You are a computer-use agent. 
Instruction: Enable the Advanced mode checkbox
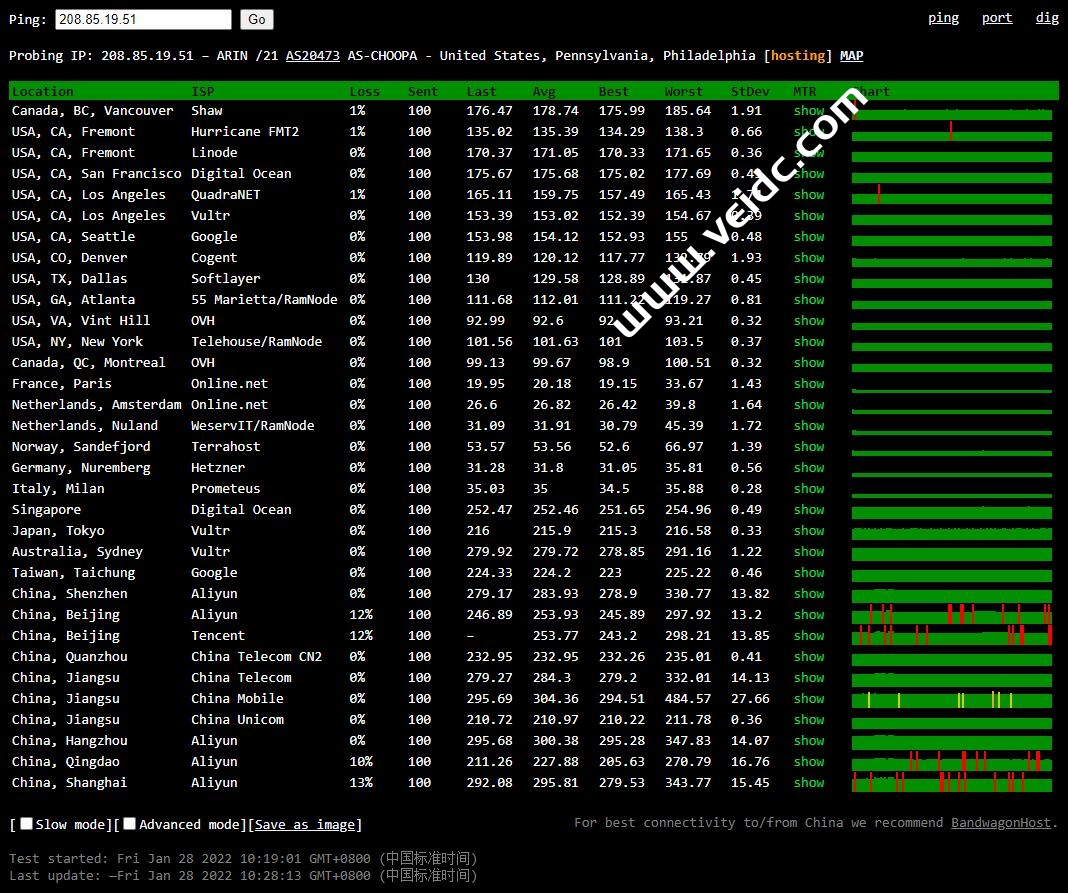pyautogui.click(x=130, y=824)
